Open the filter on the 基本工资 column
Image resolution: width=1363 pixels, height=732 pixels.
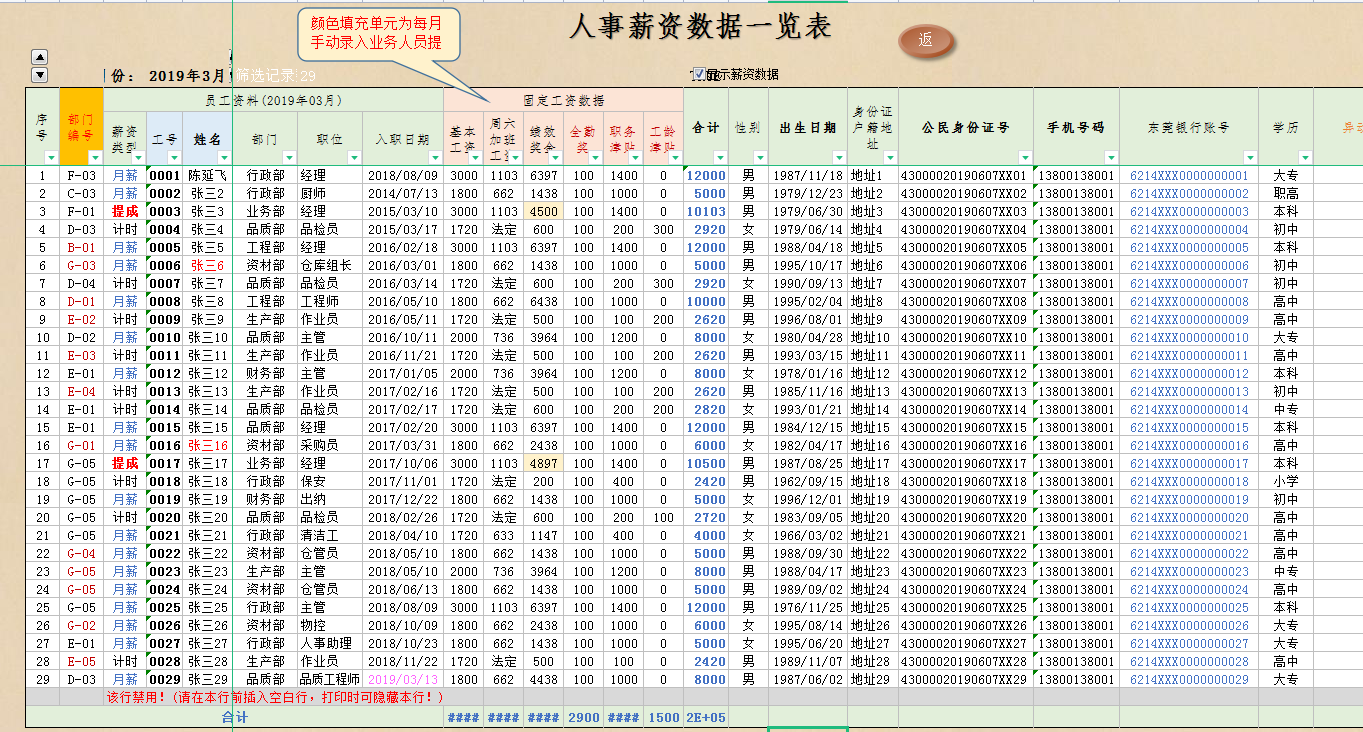click(x=474, y=157)
